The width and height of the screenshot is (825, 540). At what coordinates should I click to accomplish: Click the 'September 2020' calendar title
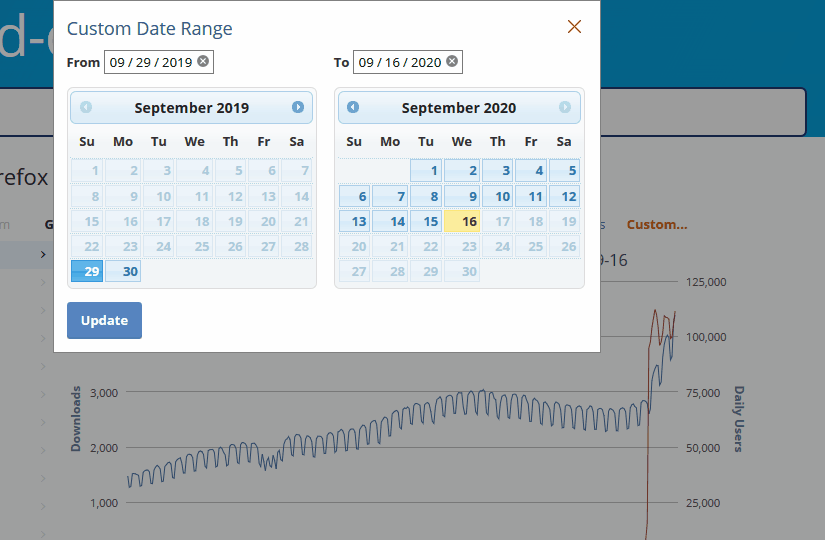459,108
